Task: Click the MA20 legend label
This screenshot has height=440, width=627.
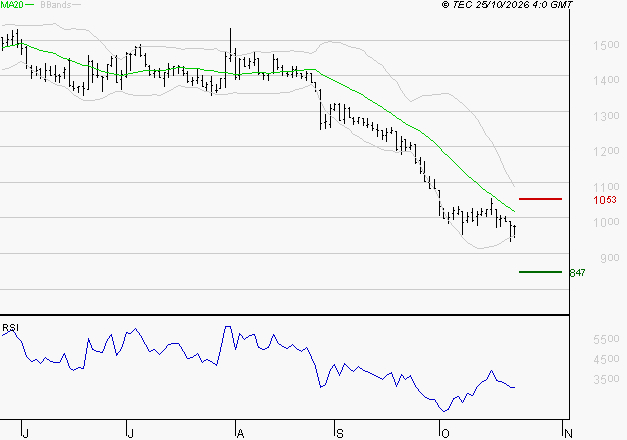Action: (x=12, y=4)
